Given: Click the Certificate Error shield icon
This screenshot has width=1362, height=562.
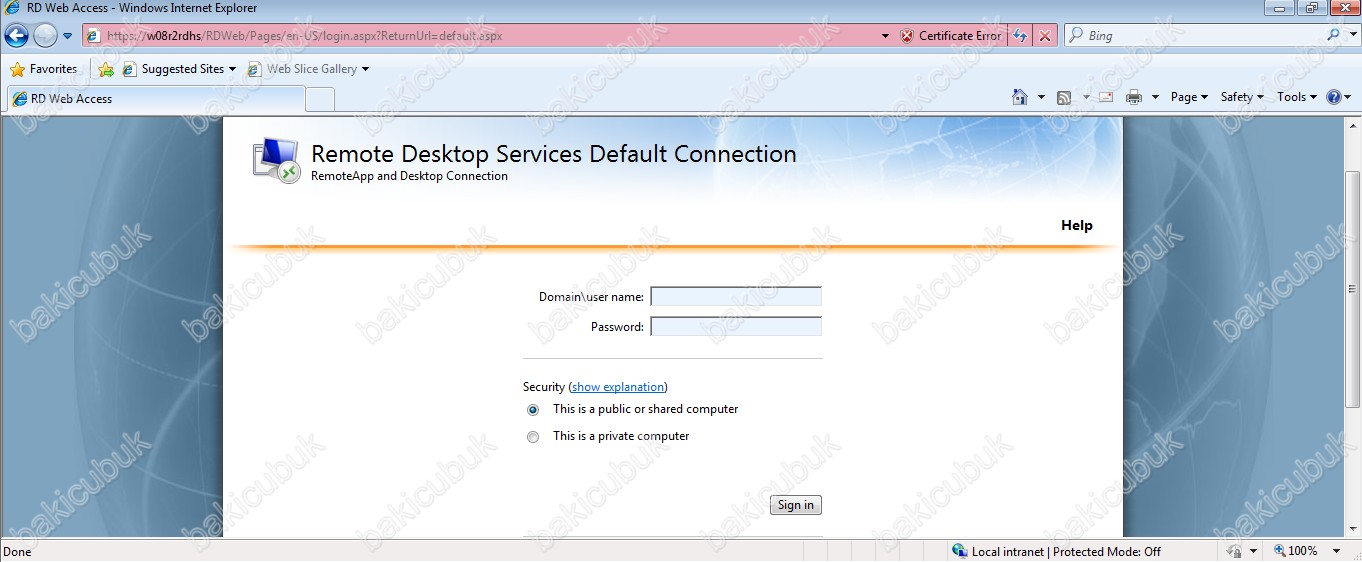Looking at the screenshot, I should (906, 36).
